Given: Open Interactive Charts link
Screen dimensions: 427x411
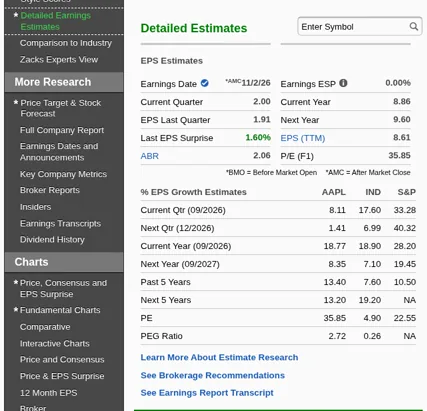Looking at the screenshot, I should (x=55, y=343).
